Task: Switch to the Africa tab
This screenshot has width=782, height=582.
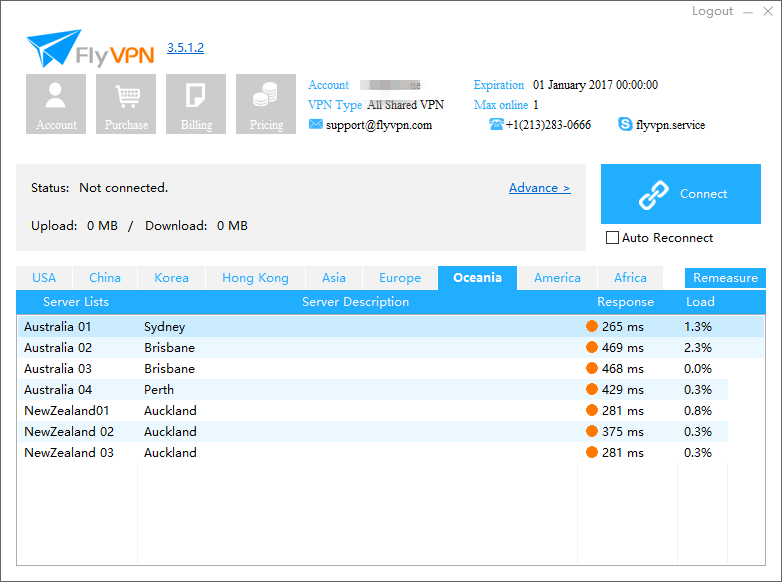Action: coord(630,278)
